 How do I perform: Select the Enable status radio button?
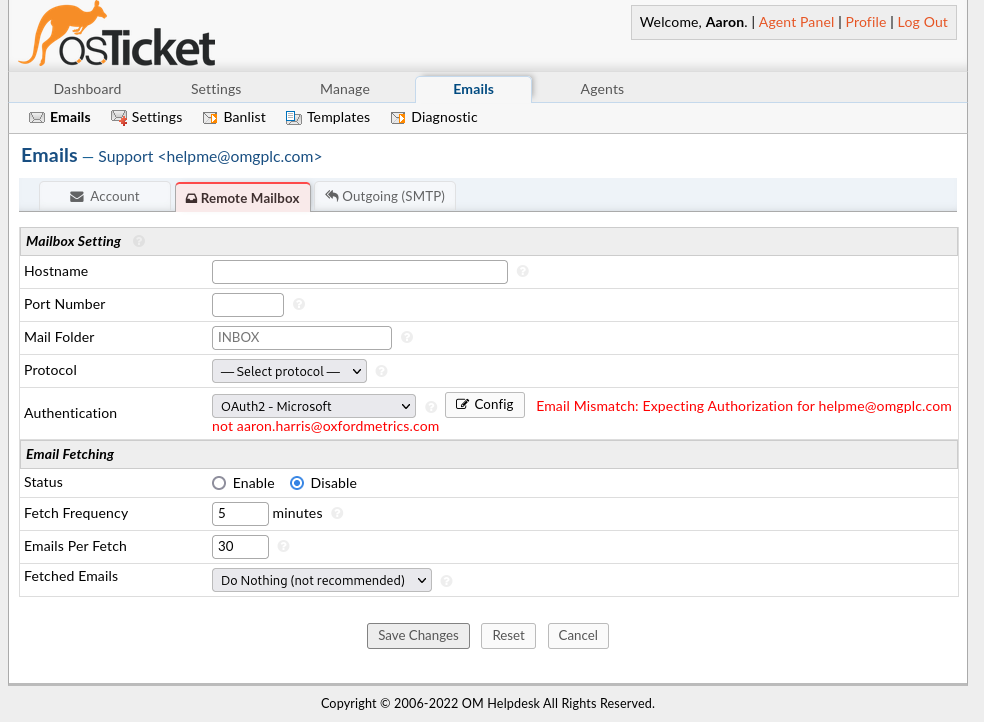click(x=220, y=483)
